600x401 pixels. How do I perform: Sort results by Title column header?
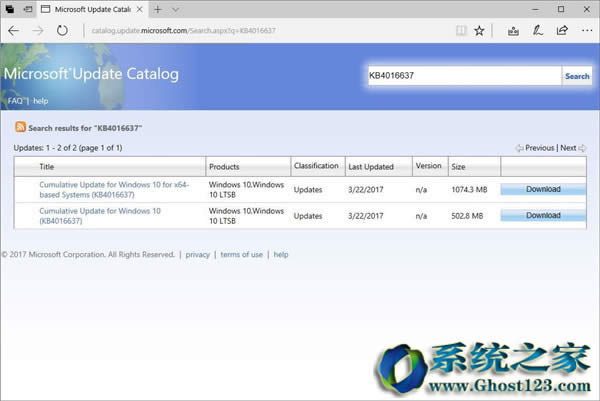(47, 166)
